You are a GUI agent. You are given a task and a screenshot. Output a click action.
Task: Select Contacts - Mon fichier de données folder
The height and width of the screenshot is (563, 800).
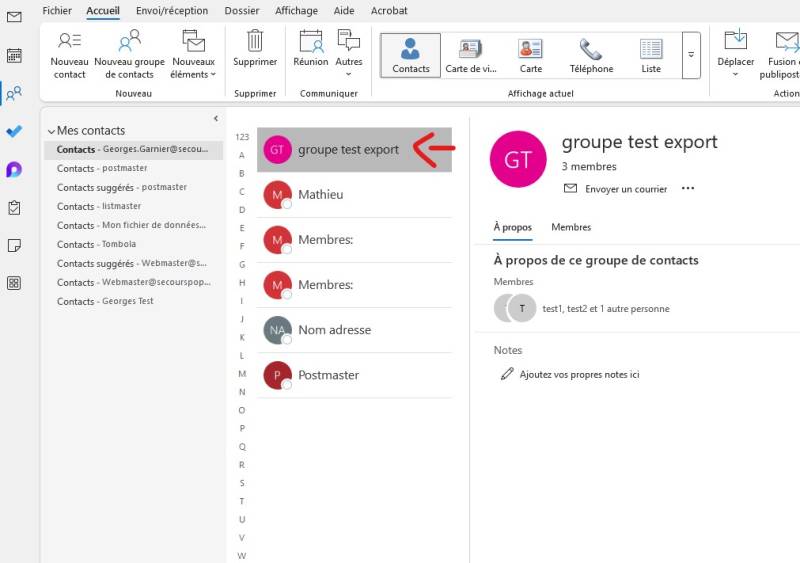[x=134, y=225]
